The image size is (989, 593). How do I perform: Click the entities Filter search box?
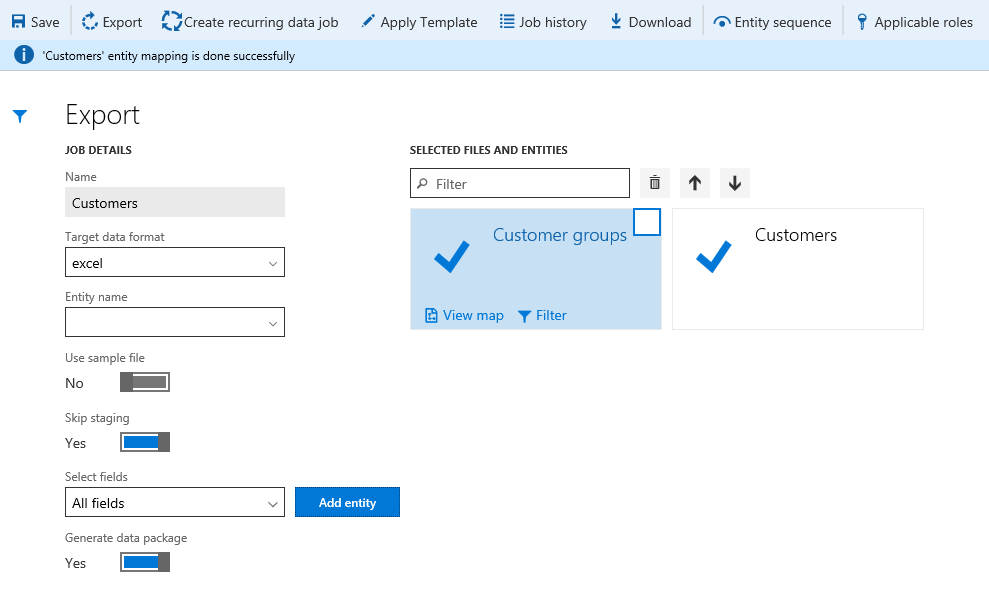[x=520, y=184]
